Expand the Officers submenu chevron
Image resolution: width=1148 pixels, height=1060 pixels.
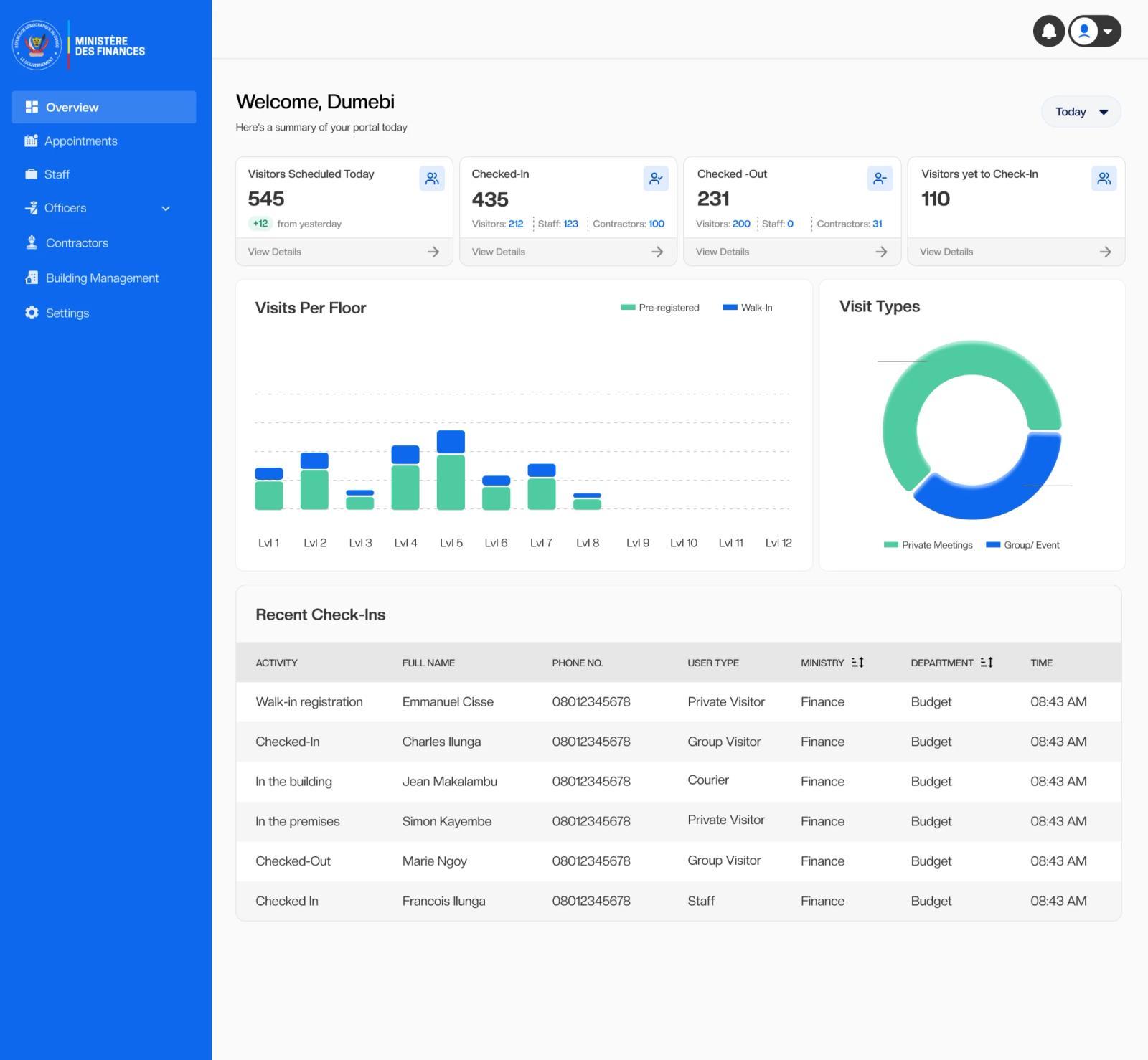tap(166, 209)
